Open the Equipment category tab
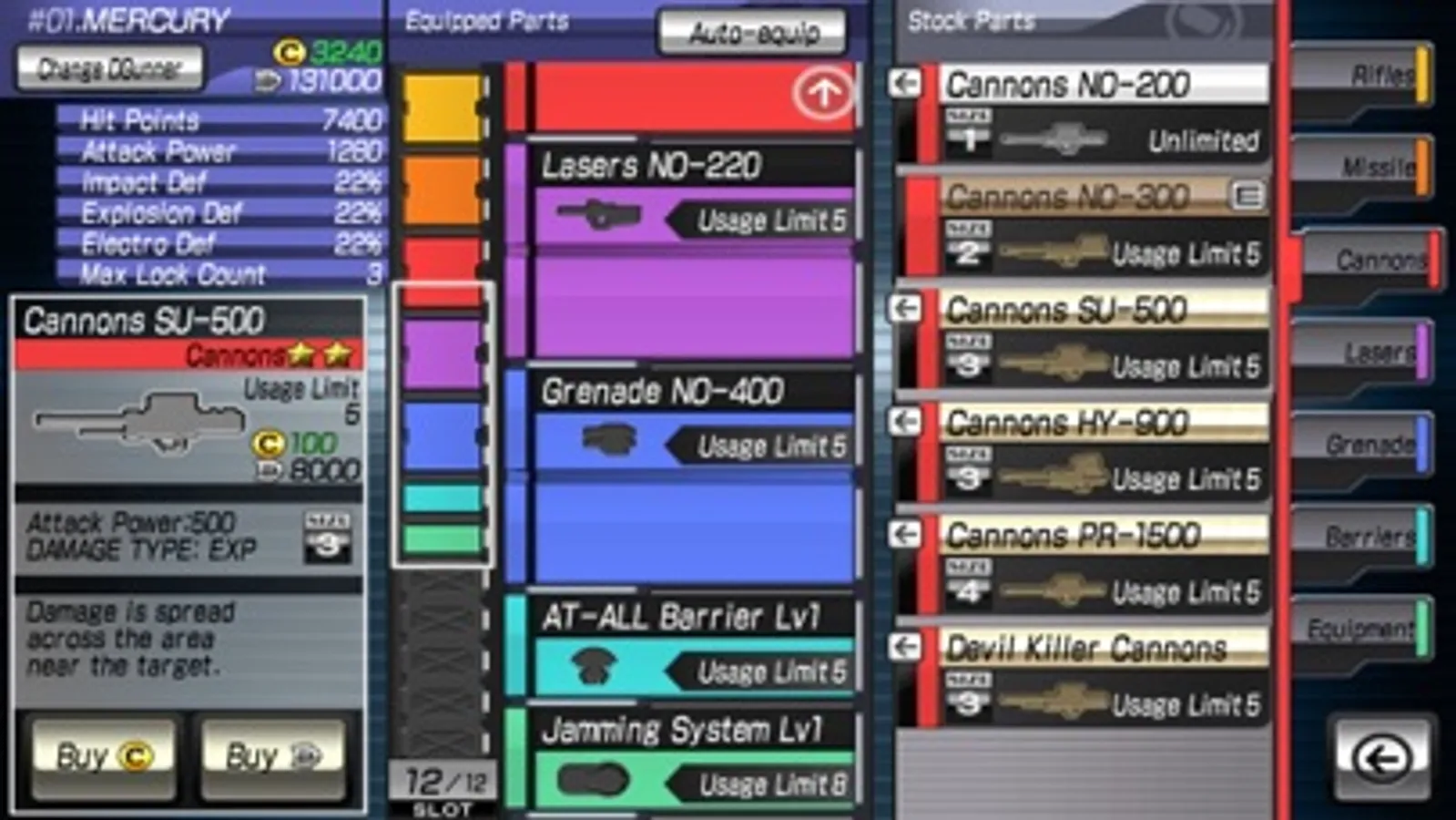Image resolution: width=1456 pixels, height=820 pixels. [1363, 630]
